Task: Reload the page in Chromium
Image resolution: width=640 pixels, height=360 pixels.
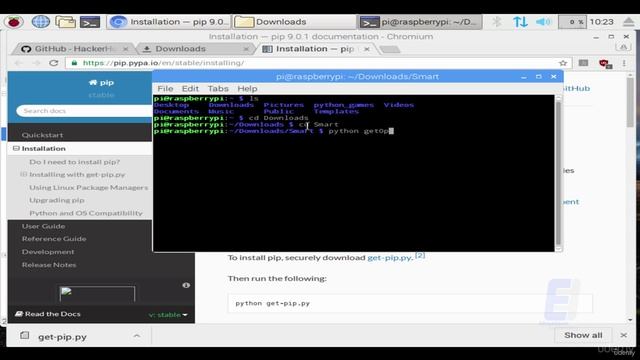Action: click(x=53, y=63)
